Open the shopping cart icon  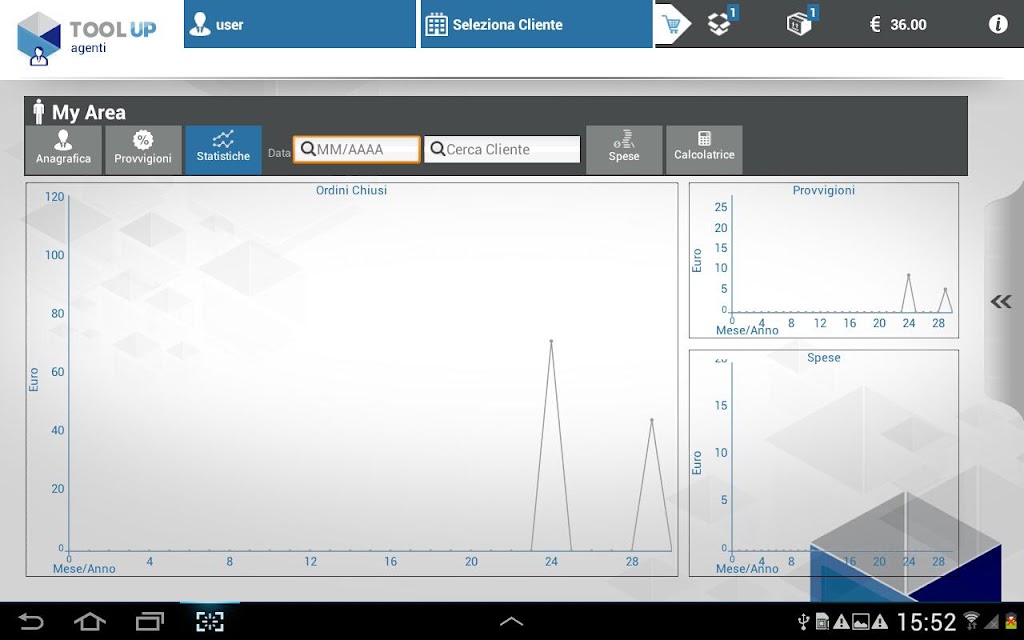pos(671,25)
